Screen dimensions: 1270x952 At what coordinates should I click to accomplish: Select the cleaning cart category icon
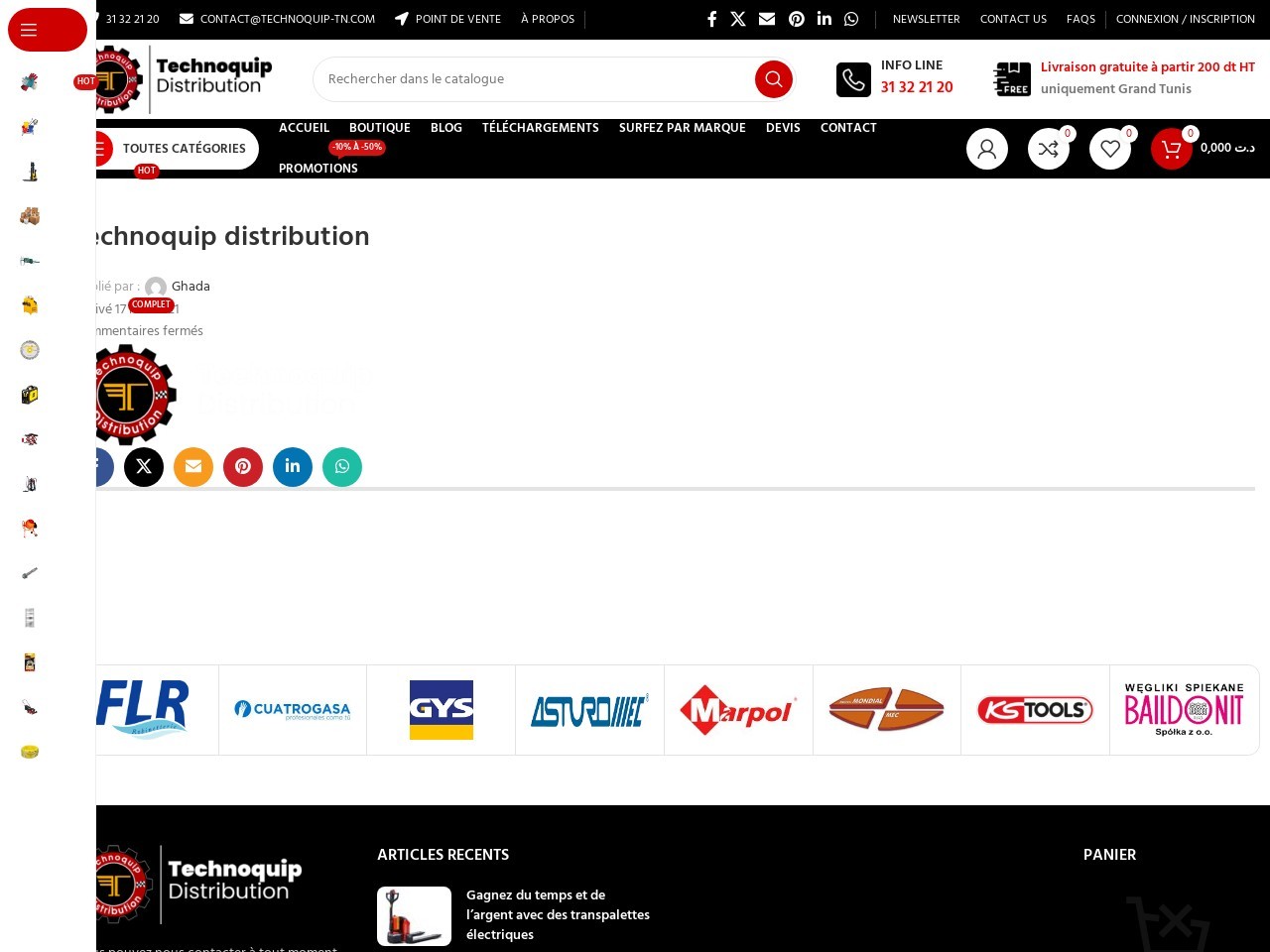30,127
